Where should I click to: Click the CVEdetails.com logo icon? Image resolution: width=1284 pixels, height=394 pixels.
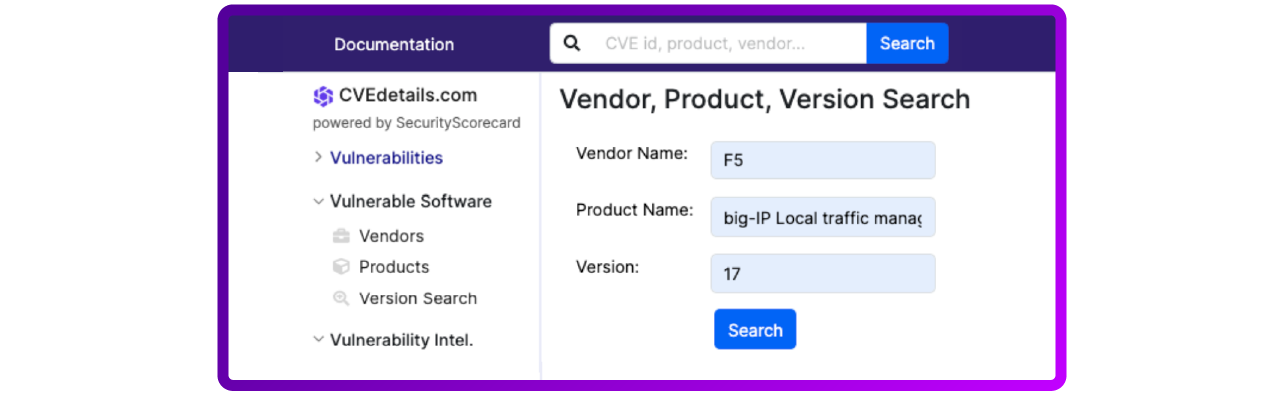(x=323, y=96)
